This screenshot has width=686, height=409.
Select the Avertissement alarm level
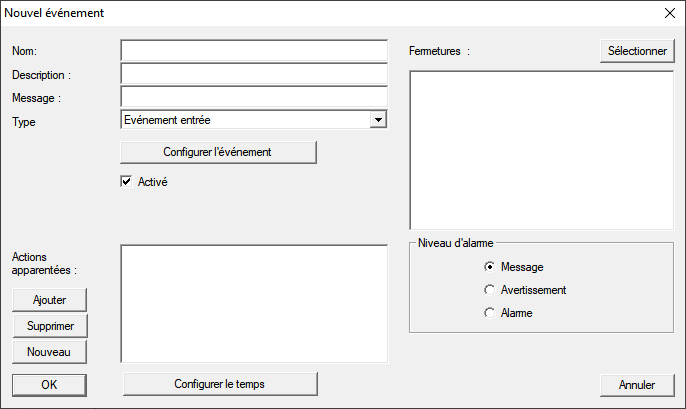[x=489, y=290]
